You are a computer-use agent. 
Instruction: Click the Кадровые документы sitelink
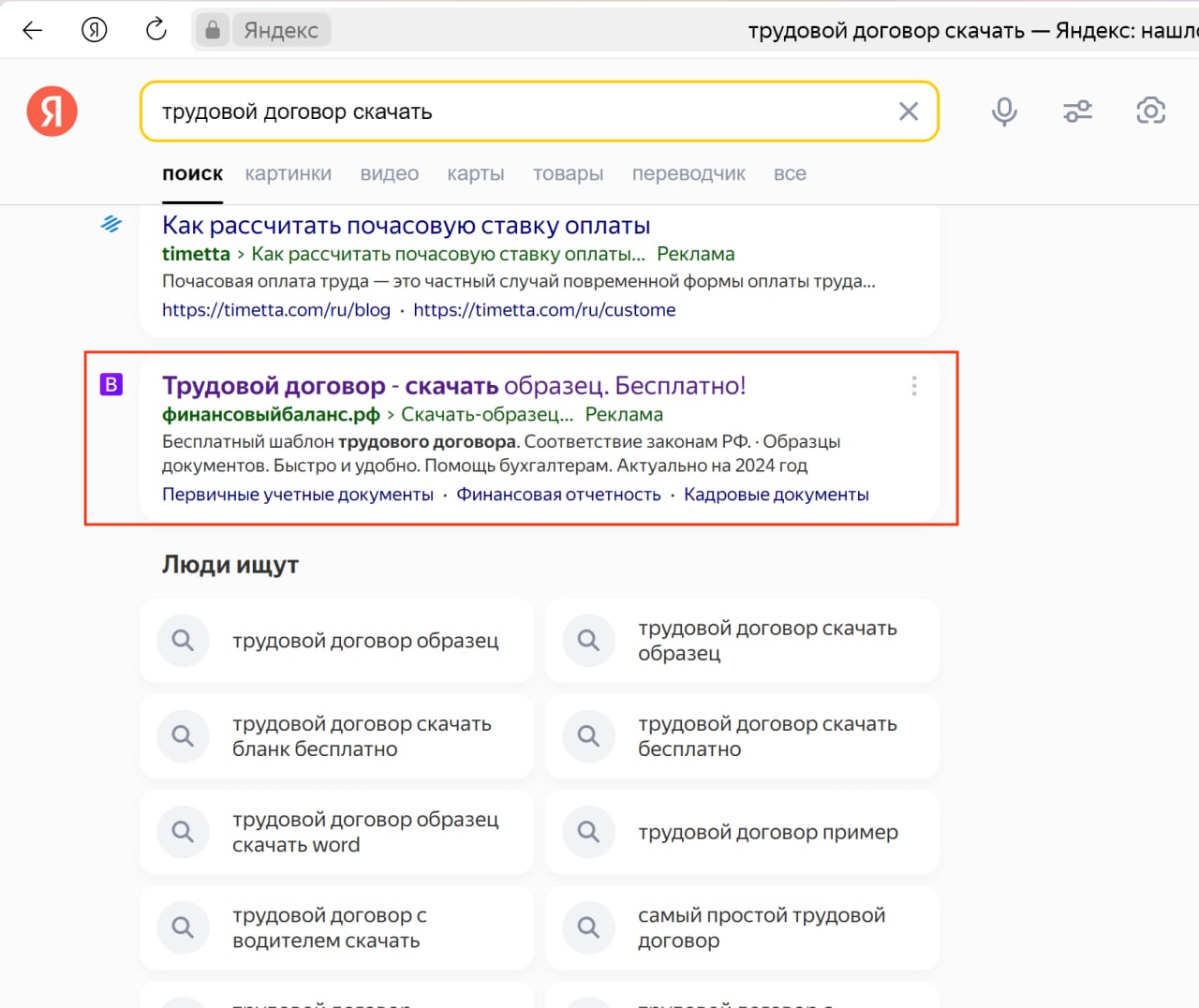click(x=776, y=495)
